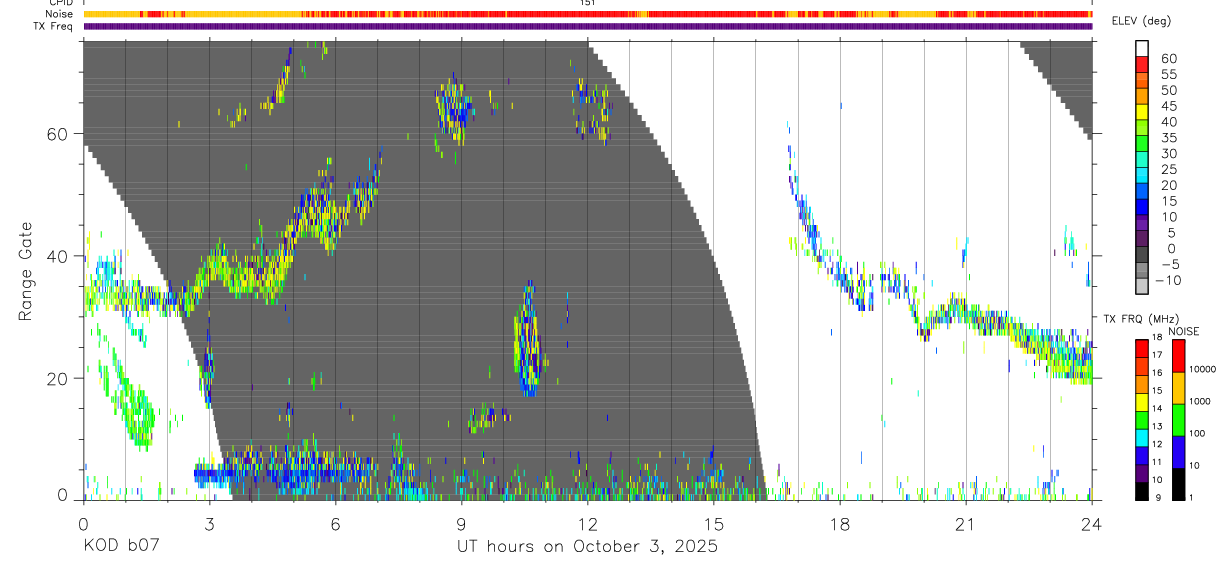The image size is (1228, 567).
Task: Click the red swatch in the NOISE legend
Action: [1178, 356]
